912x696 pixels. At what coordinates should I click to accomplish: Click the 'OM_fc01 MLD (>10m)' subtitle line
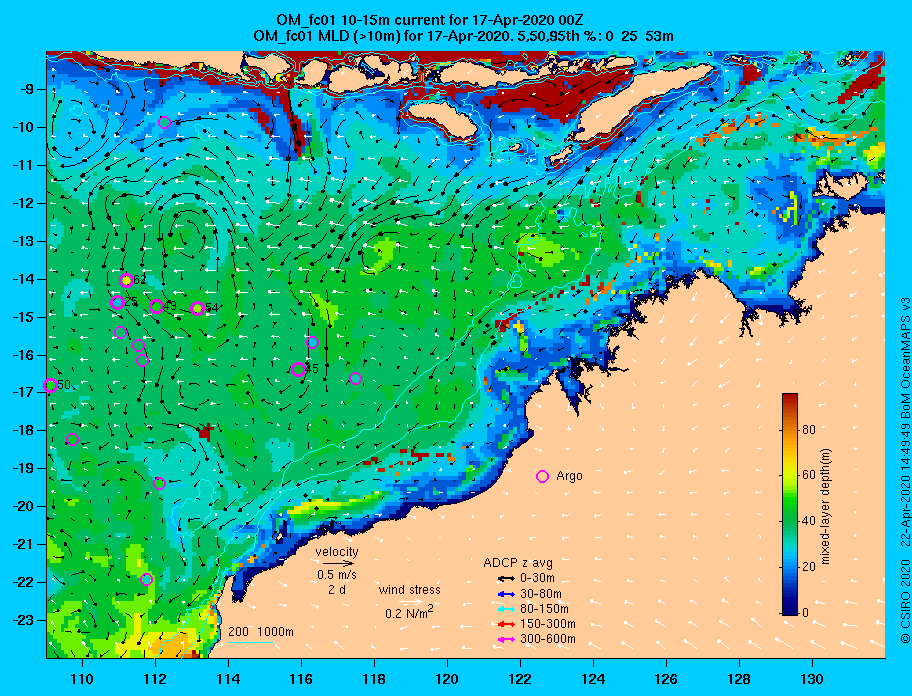point(463,36)
